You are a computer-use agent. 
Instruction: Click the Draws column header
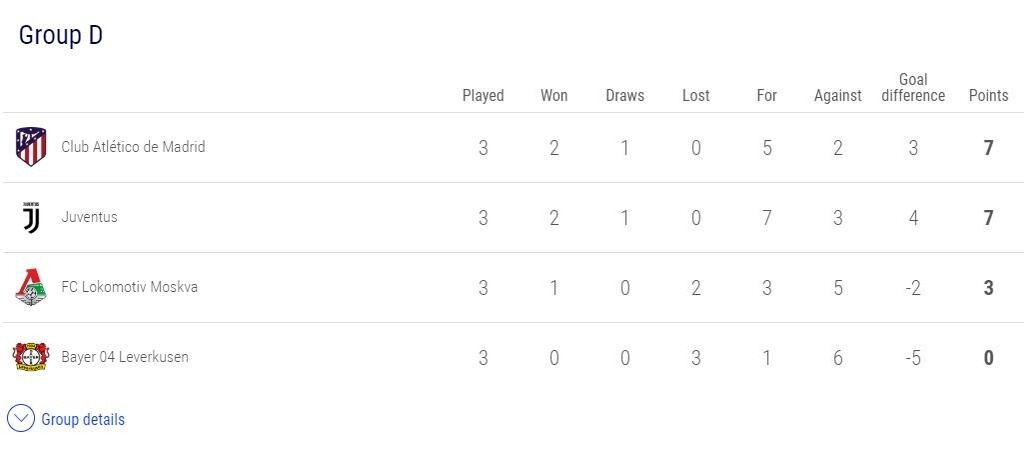625,96
